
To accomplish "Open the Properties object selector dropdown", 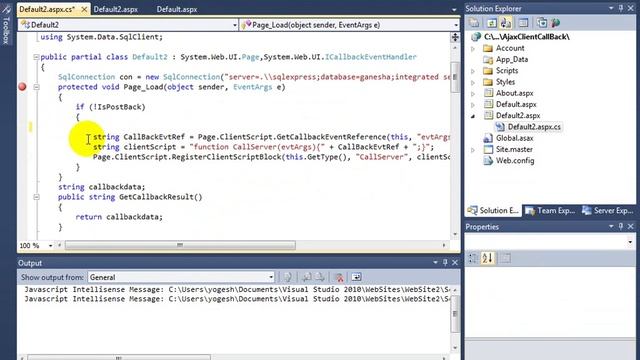I will 630,242.
